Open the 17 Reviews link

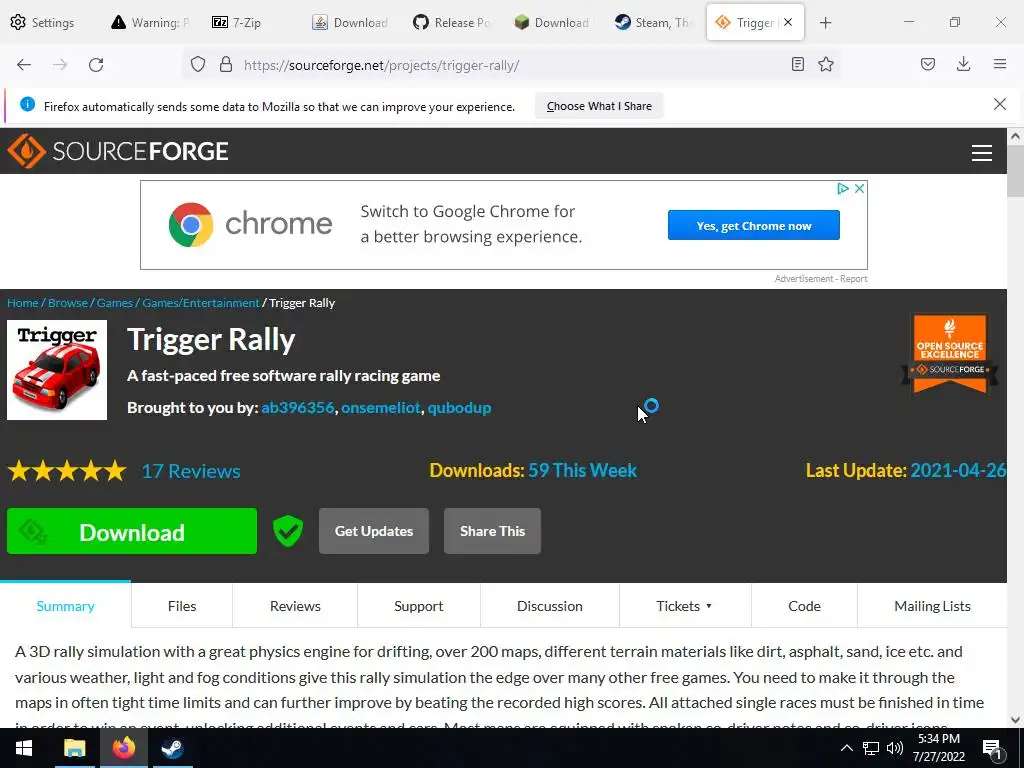[191, 472]
